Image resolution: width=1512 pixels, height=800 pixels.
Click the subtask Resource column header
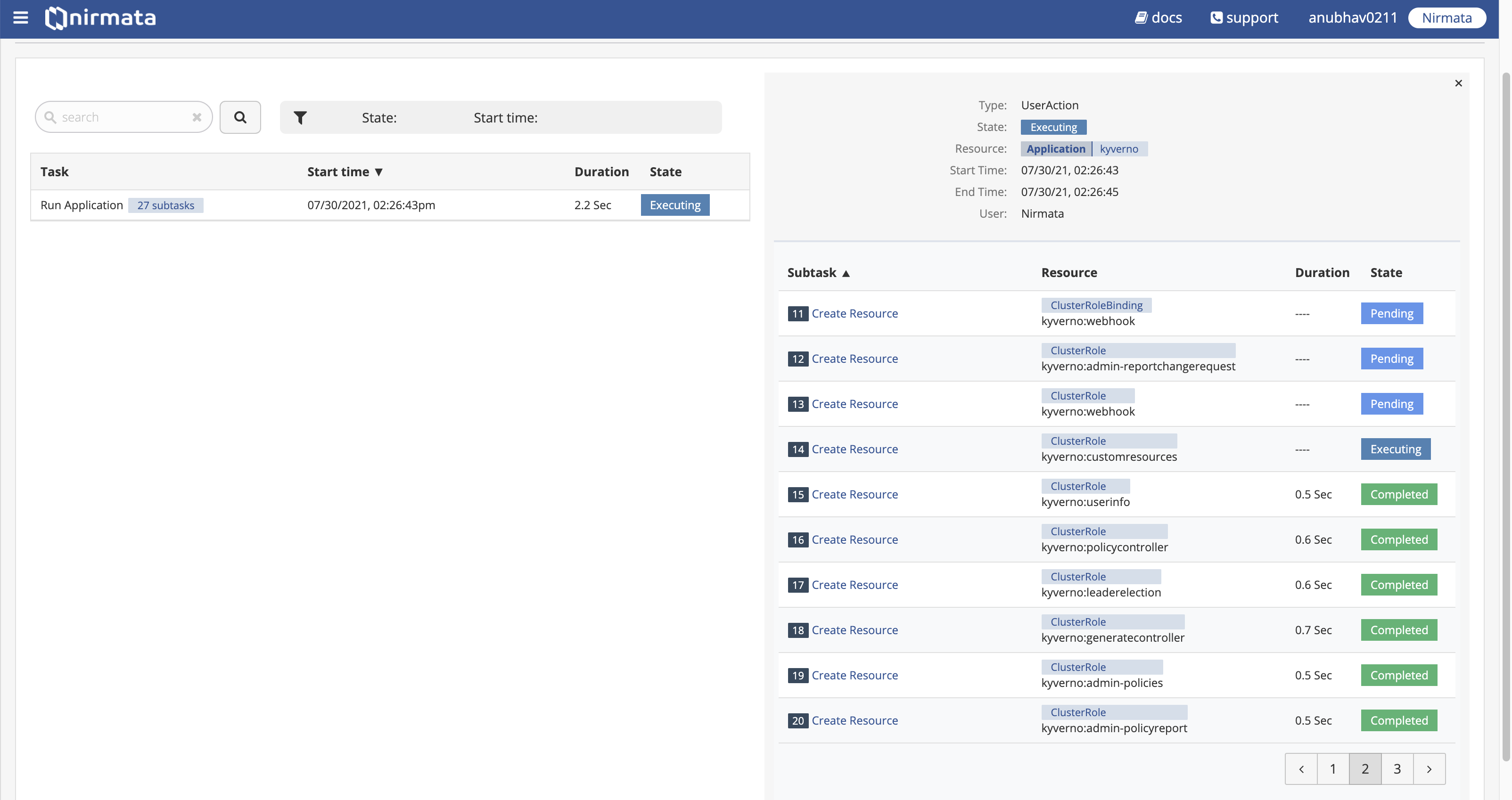[1069, 273]
